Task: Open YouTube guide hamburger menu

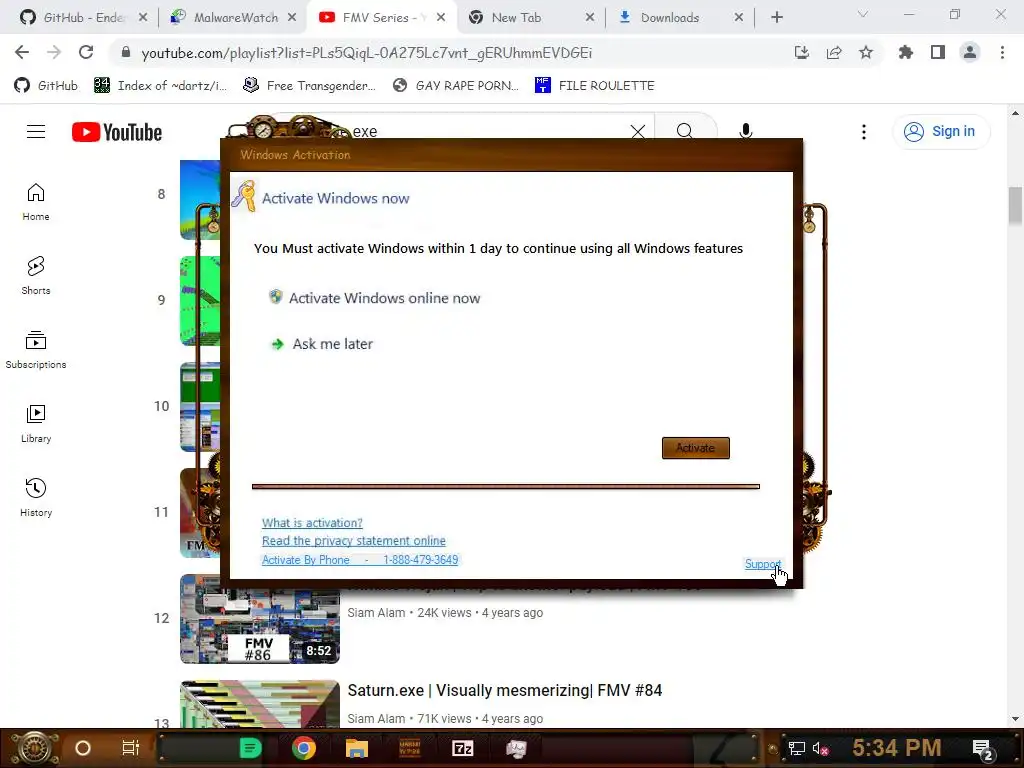Action: [x=36, y=132]
